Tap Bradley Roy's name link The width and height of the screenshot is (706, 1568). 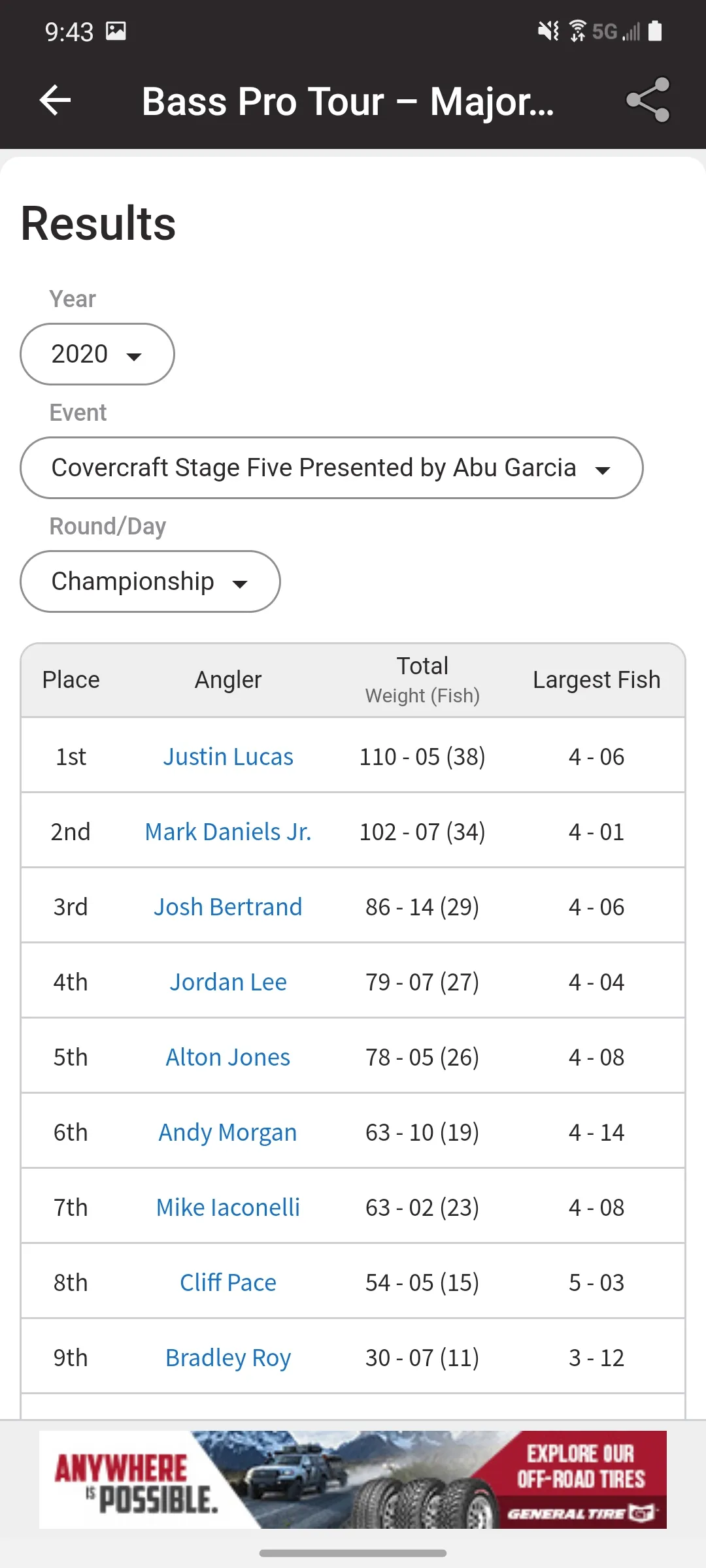(228, 1358)
